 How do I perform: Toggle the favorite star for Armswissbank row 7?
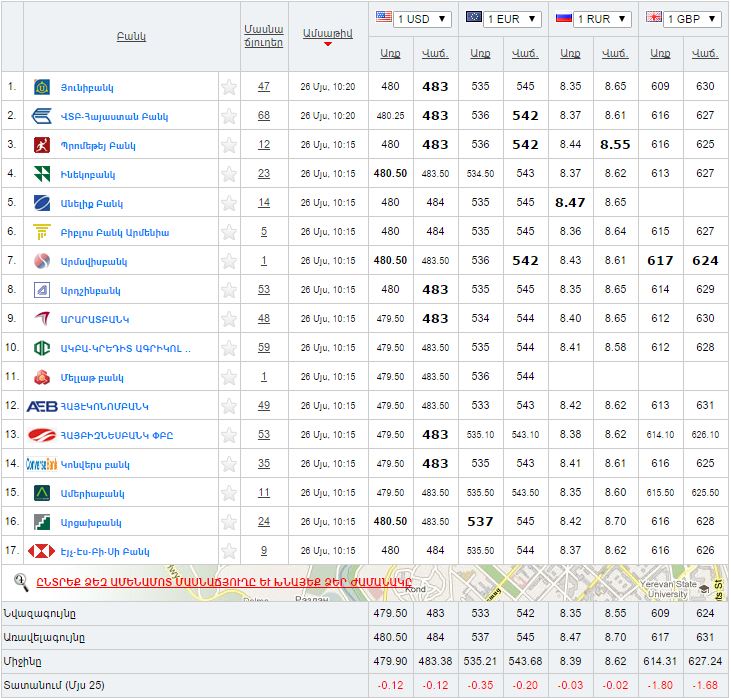click(x=229, y=261)
